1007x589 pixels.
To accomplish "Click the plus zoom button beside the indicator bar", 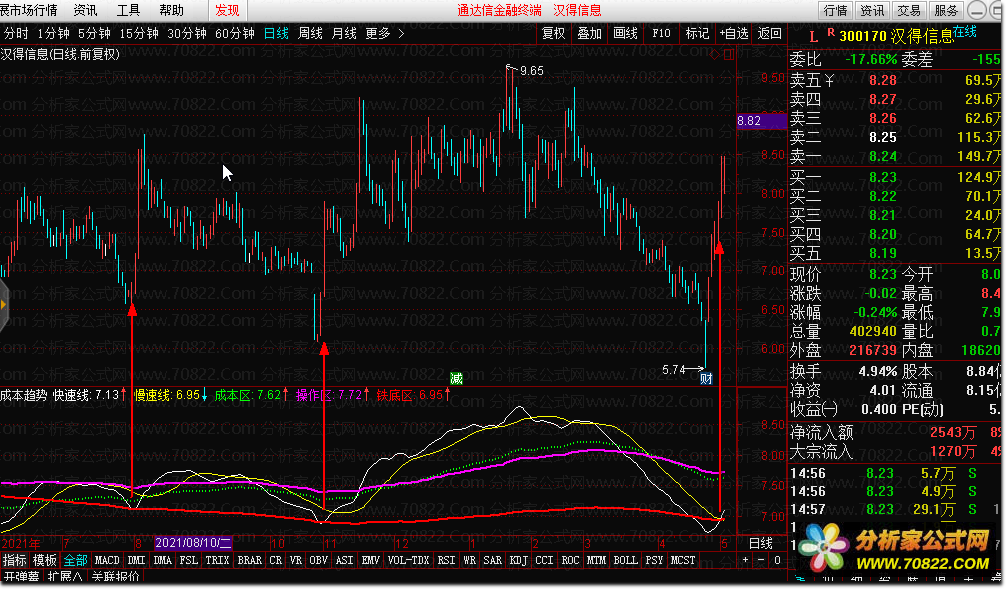I will (x=746, y=560).
